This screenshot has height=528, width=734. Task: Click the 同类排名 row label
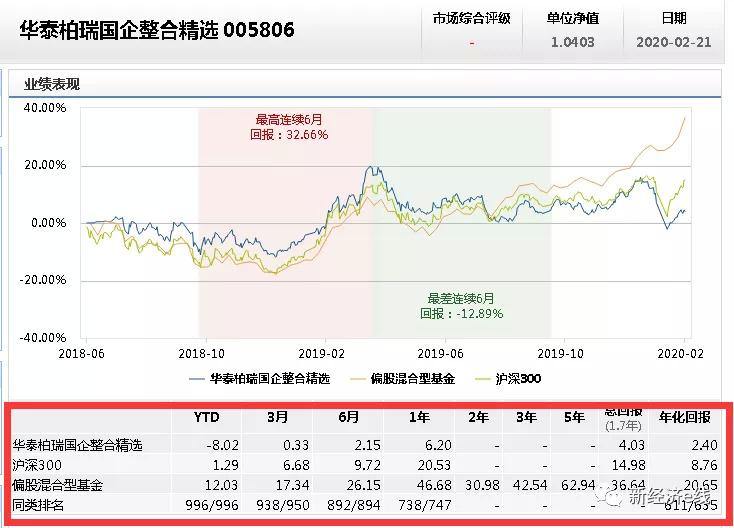pos(38,505)
